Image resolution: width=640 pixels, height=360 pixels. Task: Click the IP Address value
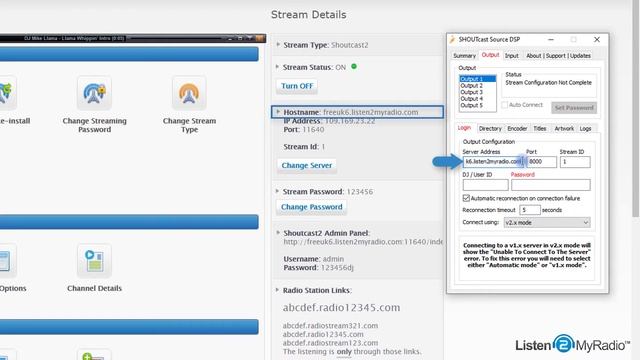tap(350, 121)
